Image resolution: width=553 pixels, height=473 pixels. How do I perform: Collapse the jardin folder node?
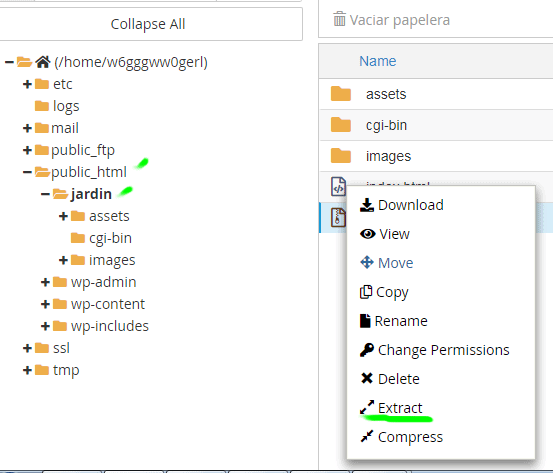(45, 194)
